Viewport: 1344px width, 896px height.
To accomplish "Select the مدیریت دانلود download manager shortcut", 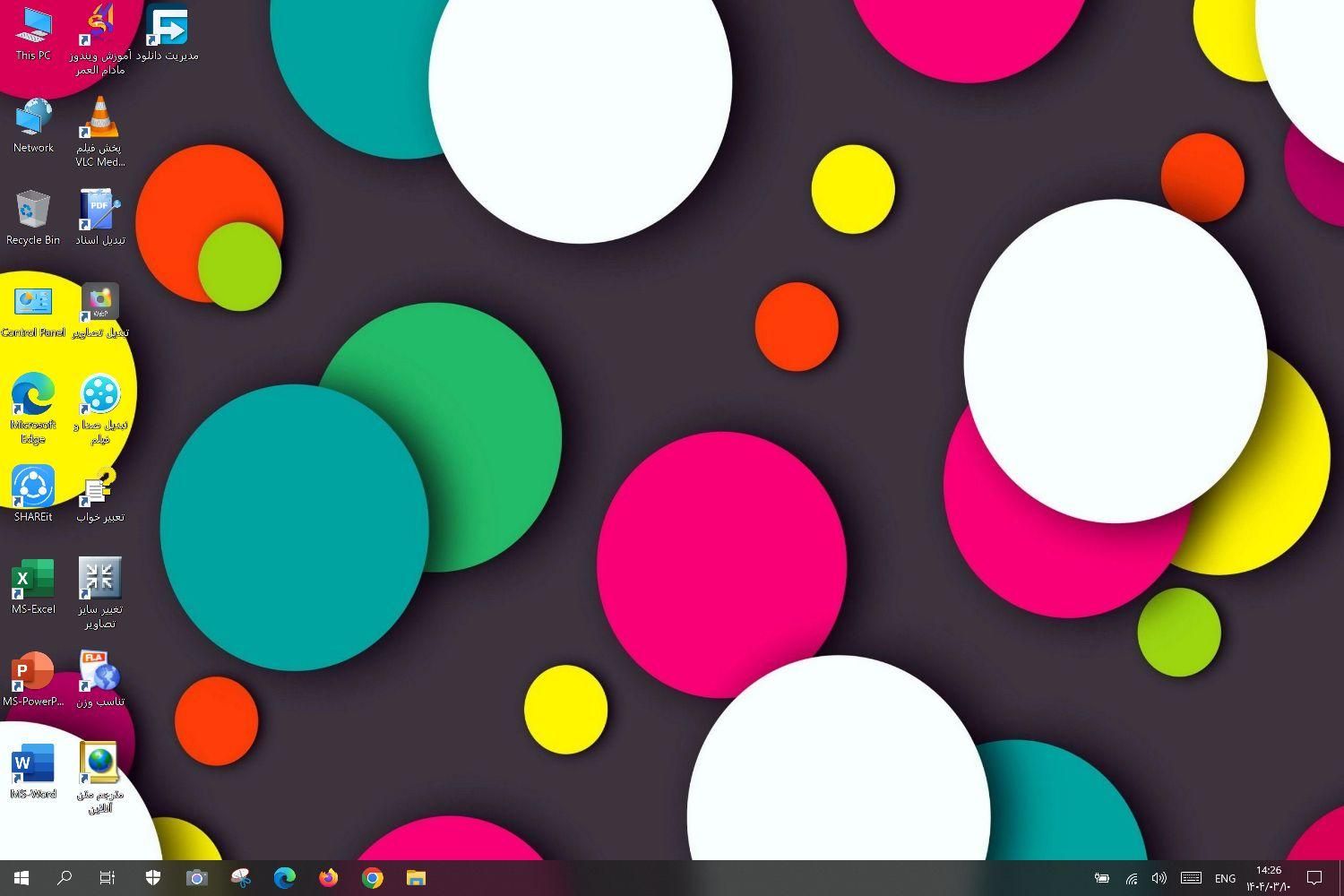I will point(167,34).
